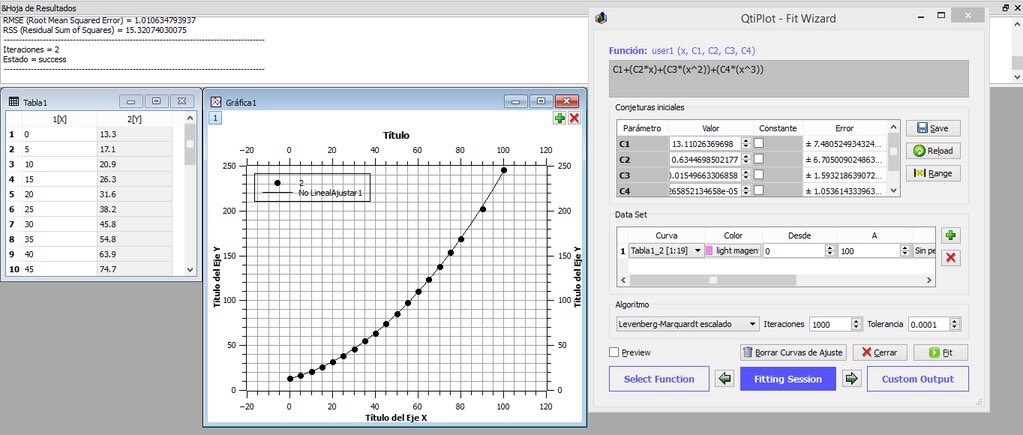This screenshot has height=435, width=1023.
Task: Go to the next page with the right green arrow
Action: [851, 379]
